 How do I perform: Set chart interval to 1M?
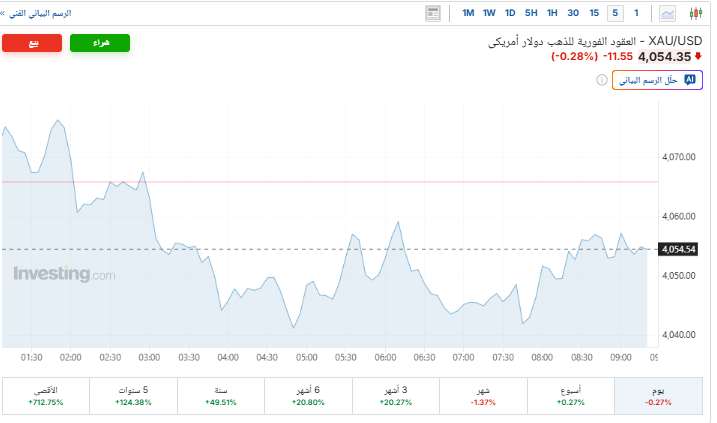click(x=467, y=13)
